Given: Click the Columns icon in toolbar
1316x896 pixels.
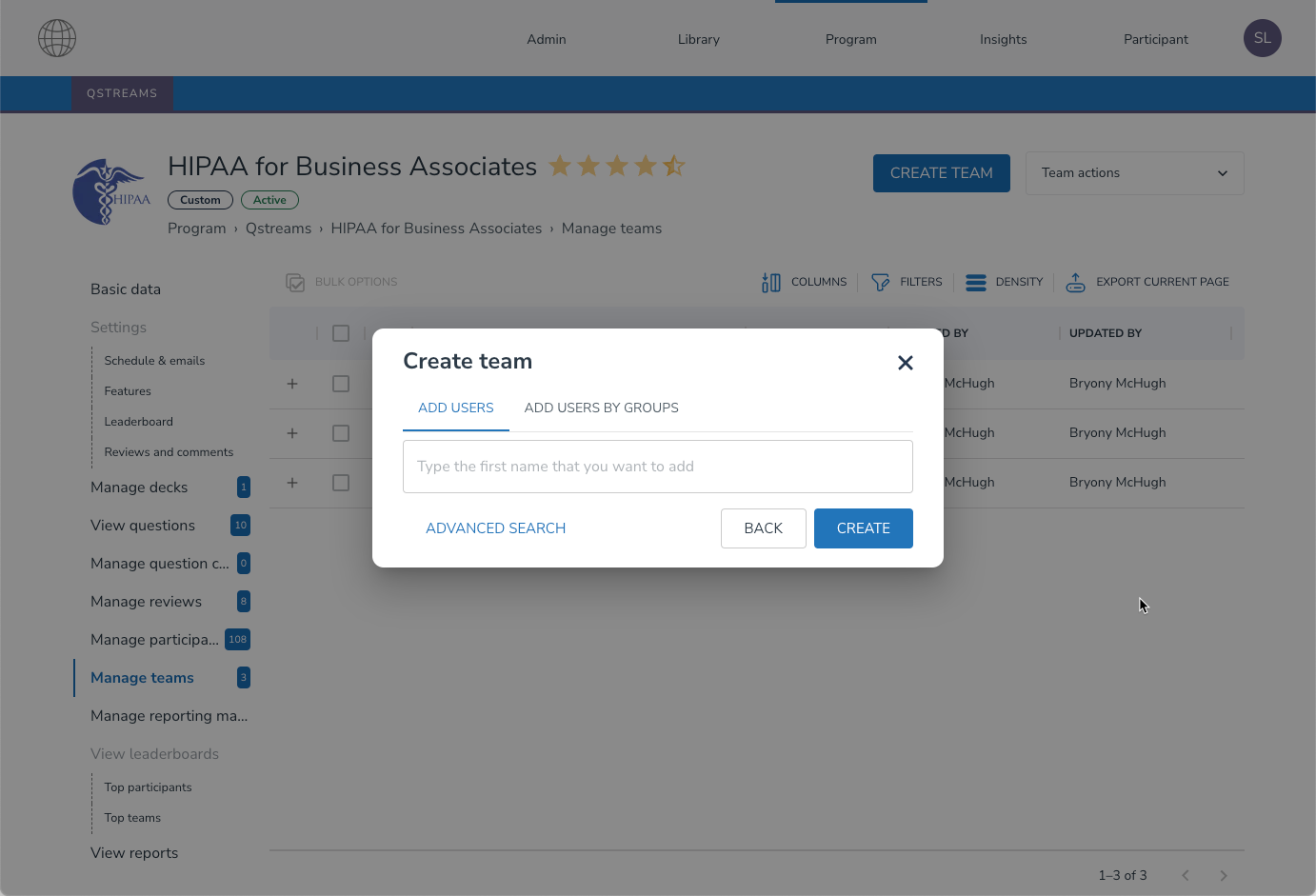Looking at the screenshot, I should click(x=771, y=282).
